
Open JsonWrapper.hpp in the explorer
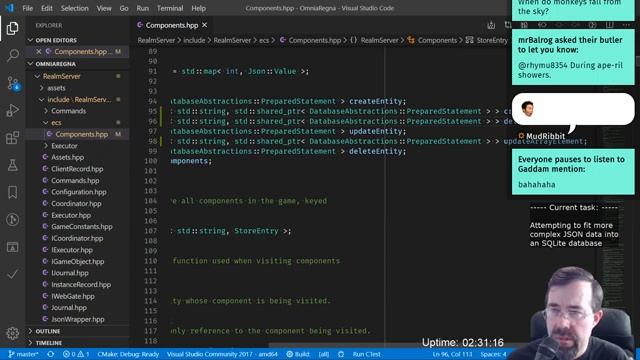pos(78,319)
